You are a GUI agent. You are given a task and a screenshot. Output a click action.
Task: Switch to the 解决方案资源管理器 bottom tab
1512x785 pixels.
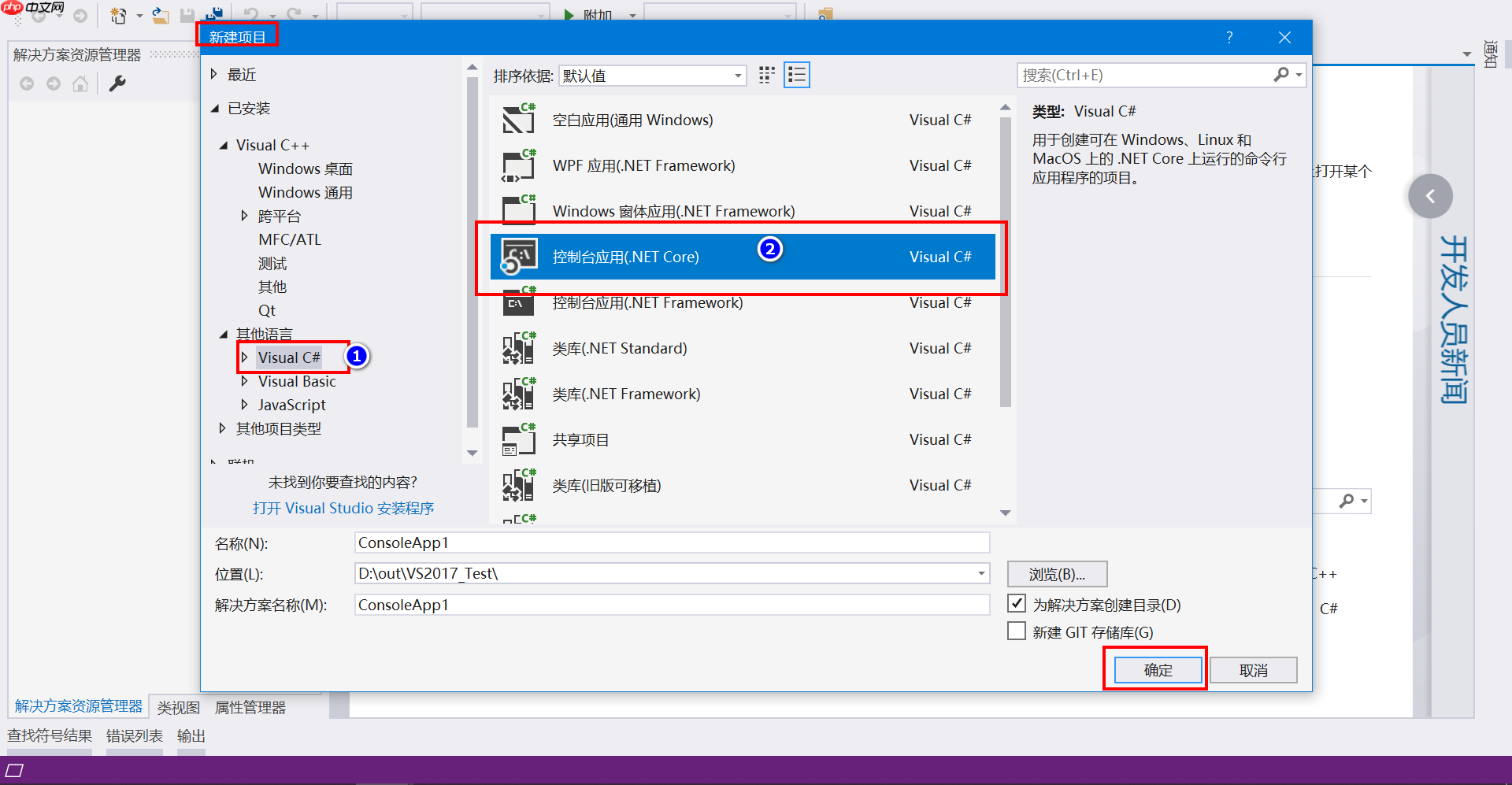click(79, 706)
